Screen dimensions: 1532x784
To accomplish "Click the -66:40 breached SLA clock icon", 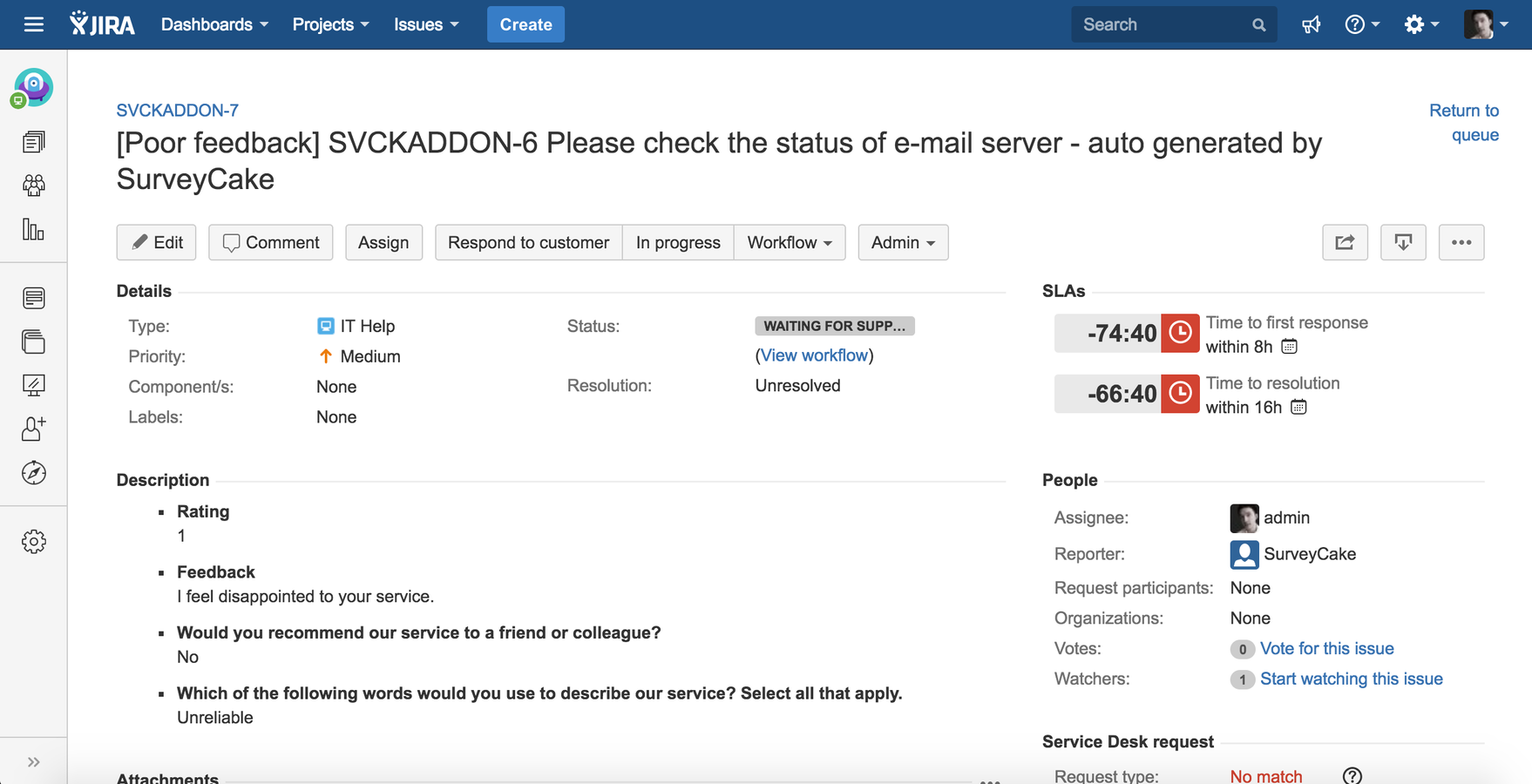I will (x=1180, y=394).
